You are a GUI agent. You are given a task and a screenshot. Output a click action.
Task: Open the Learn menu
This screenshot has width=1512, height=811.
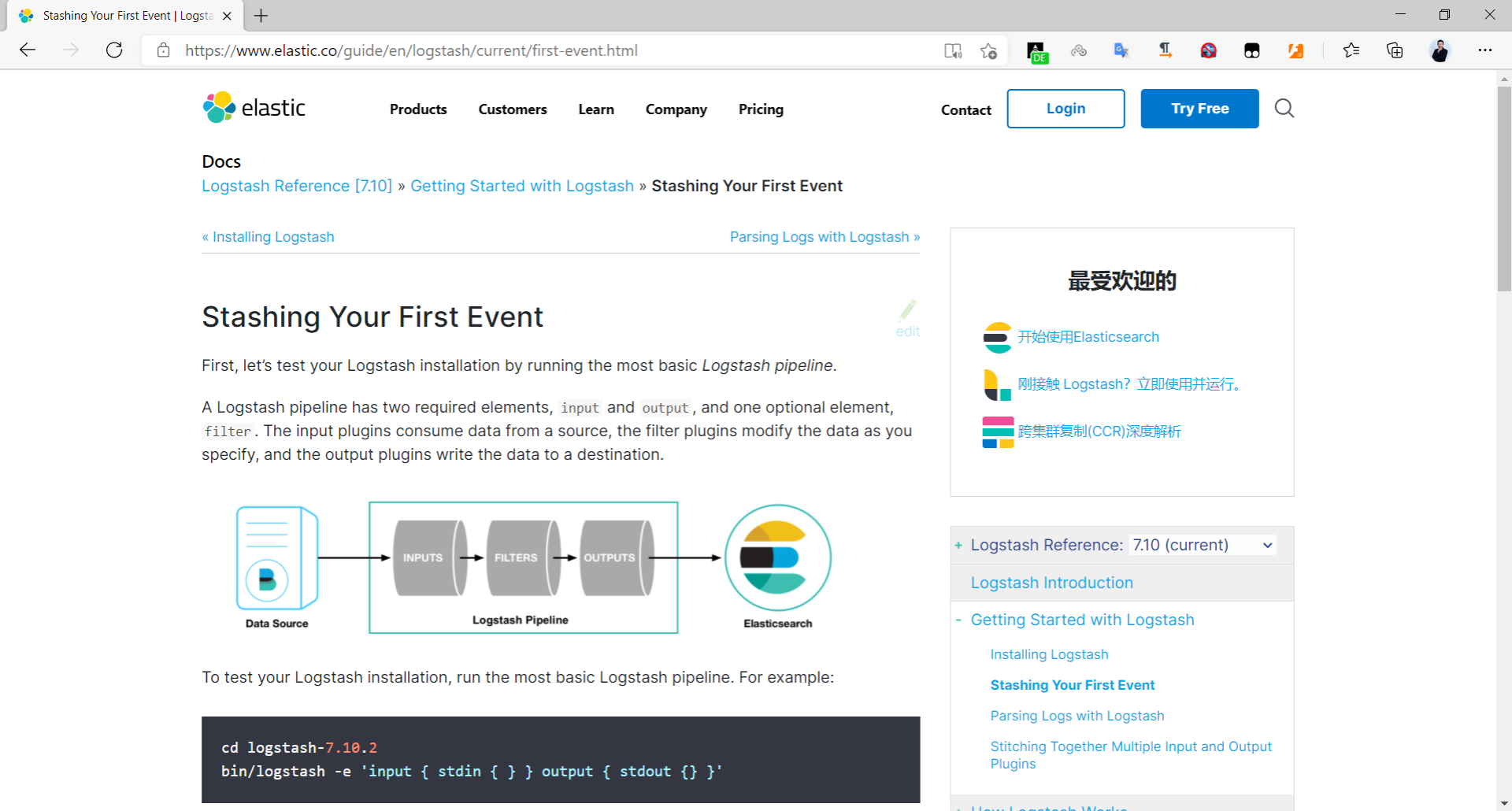[x=596, y=109]
